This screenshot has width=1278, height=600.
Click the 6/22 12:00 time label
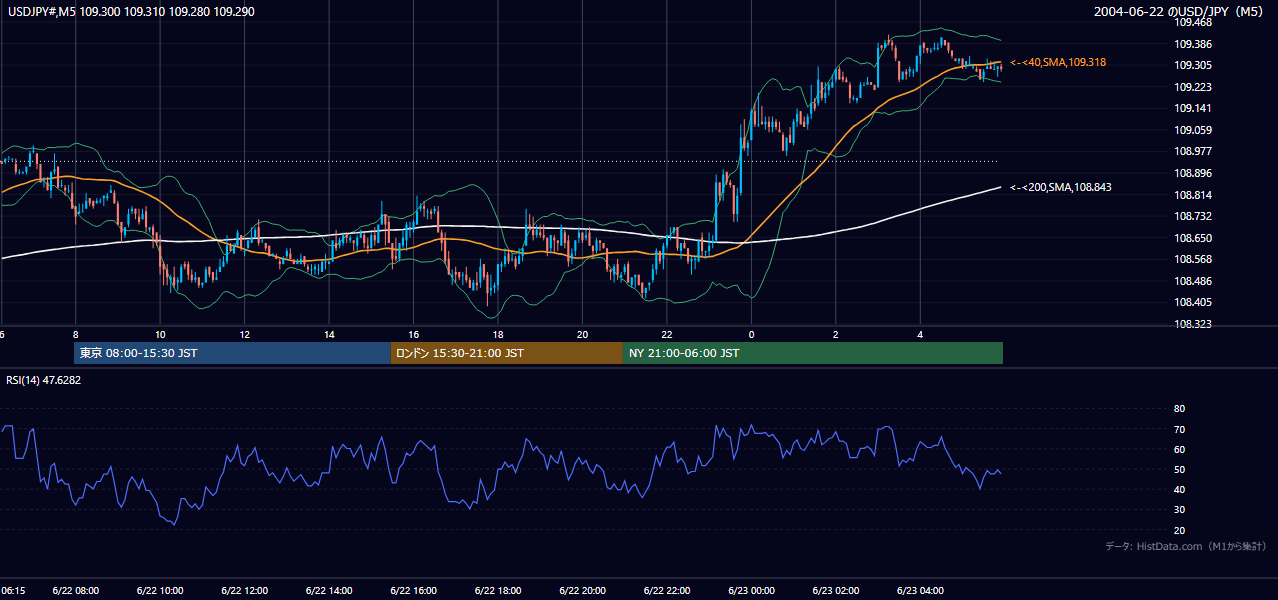244,590
